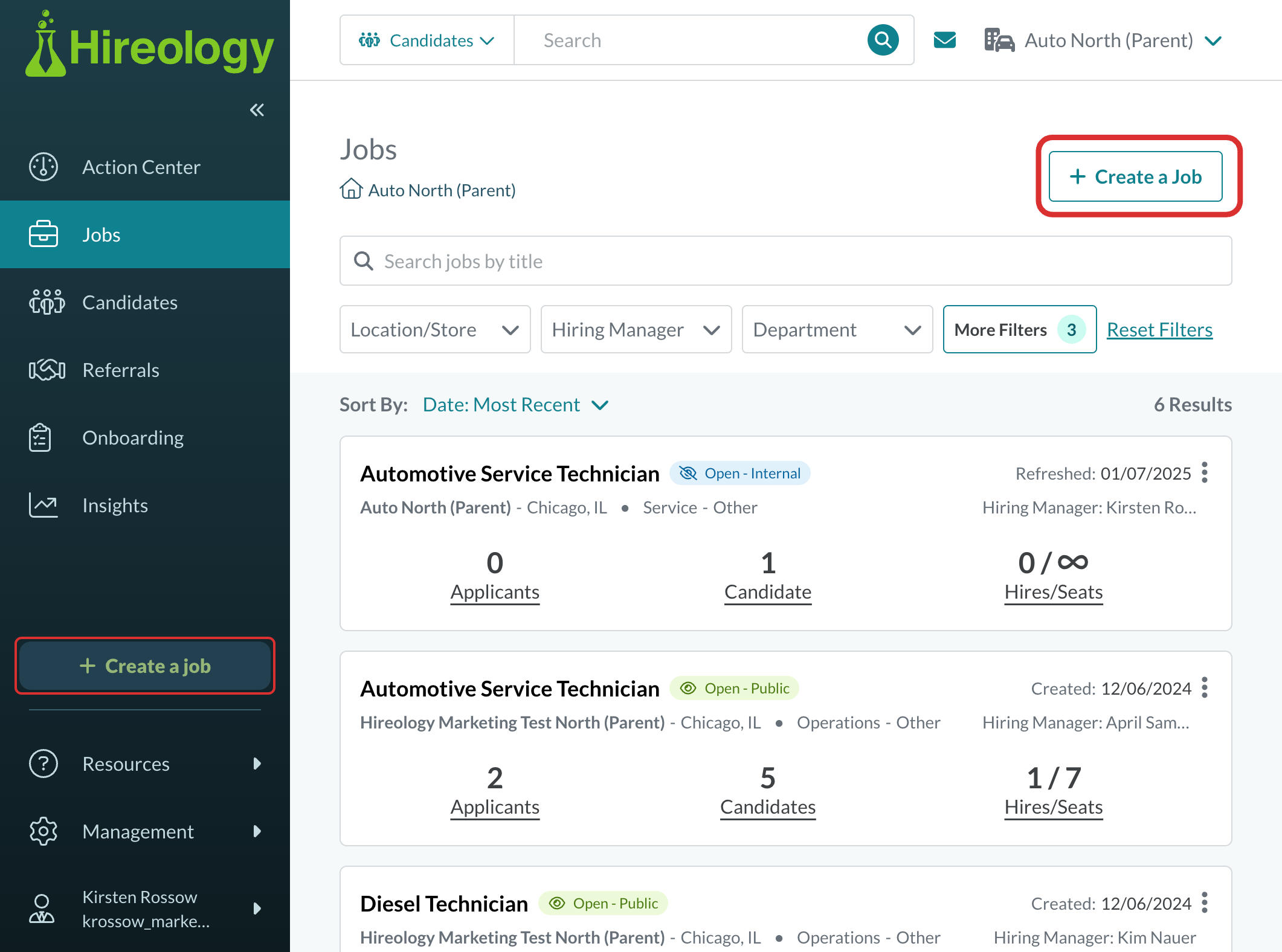Click the sidebar Create a job button
This screenshot has height=952, width=1282.
[x=145, y=666]
